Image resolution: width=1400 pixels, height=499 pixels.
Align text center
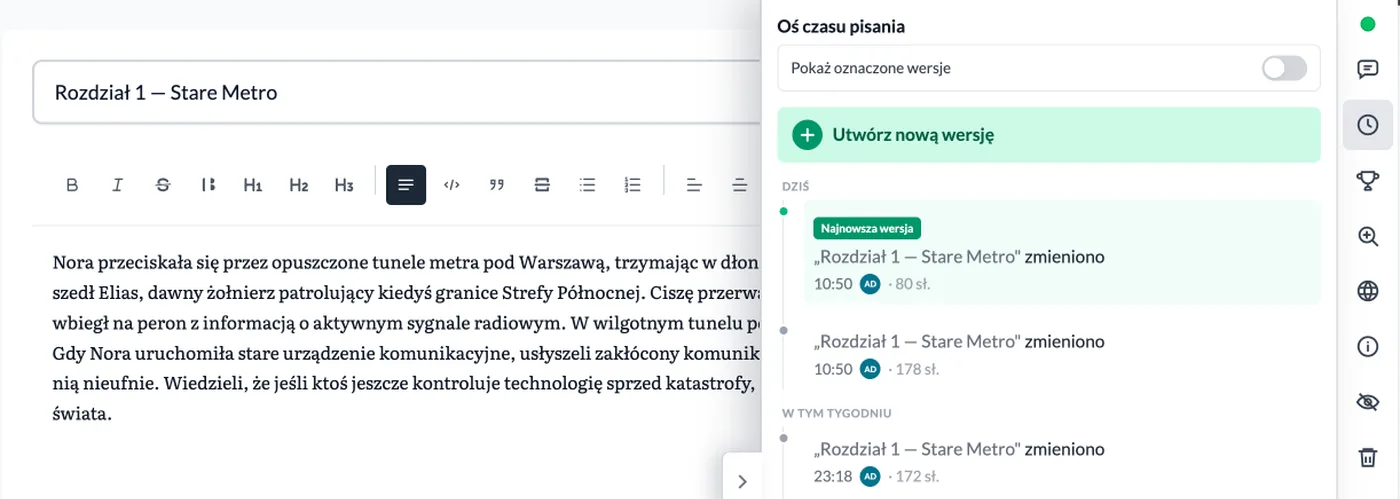click(740, 185)
